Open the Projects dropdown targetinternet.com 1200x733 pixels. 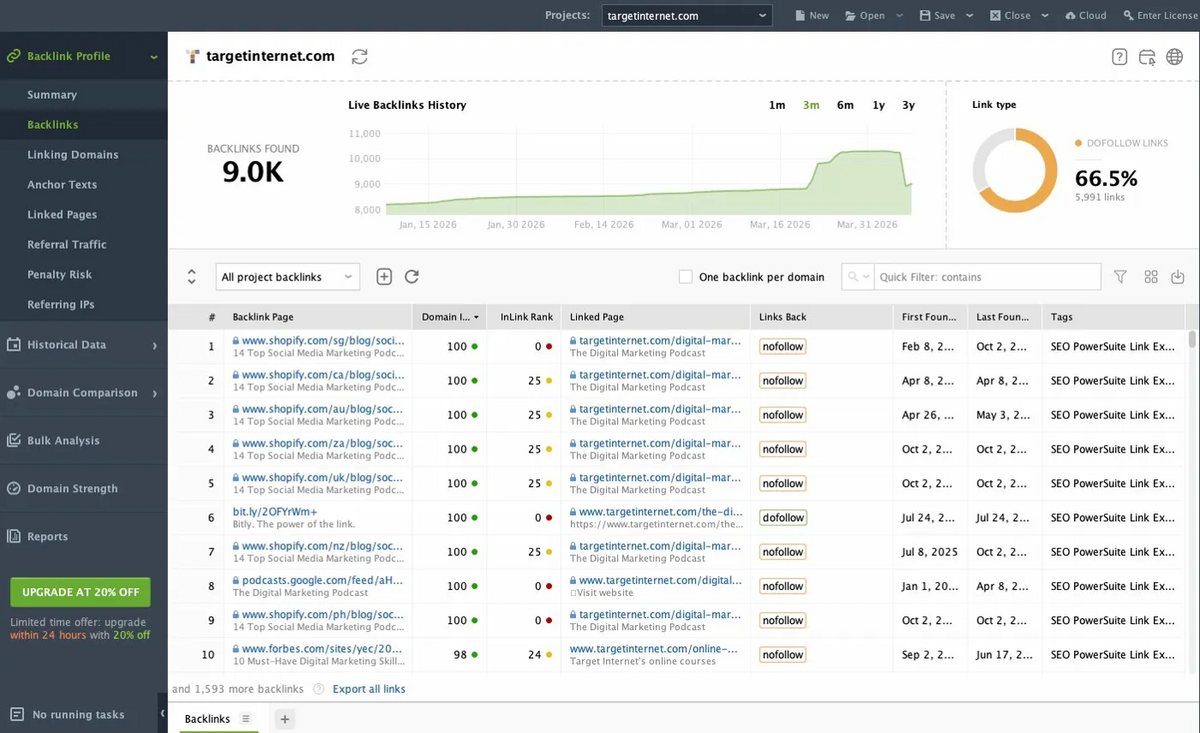click(x=687, y=16)
